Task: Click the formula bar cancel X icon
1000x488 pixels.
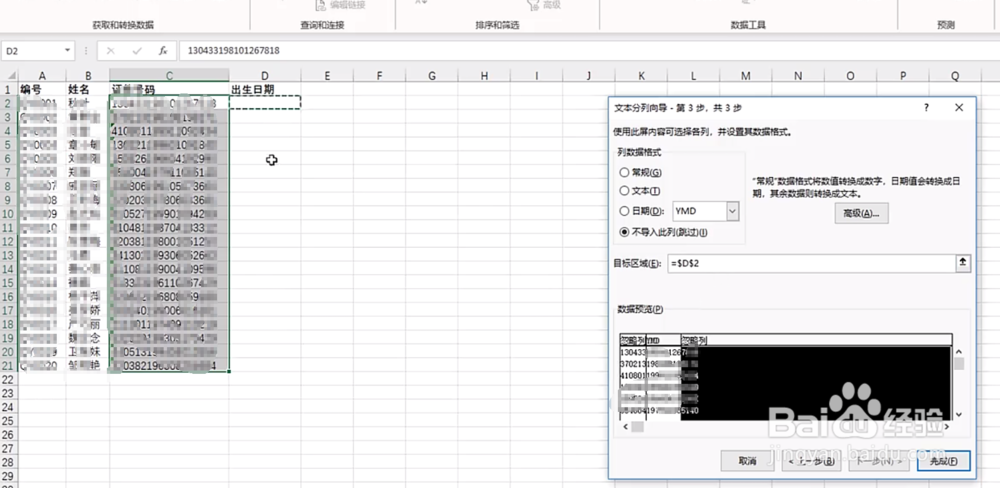Action: tap(110, 50)
